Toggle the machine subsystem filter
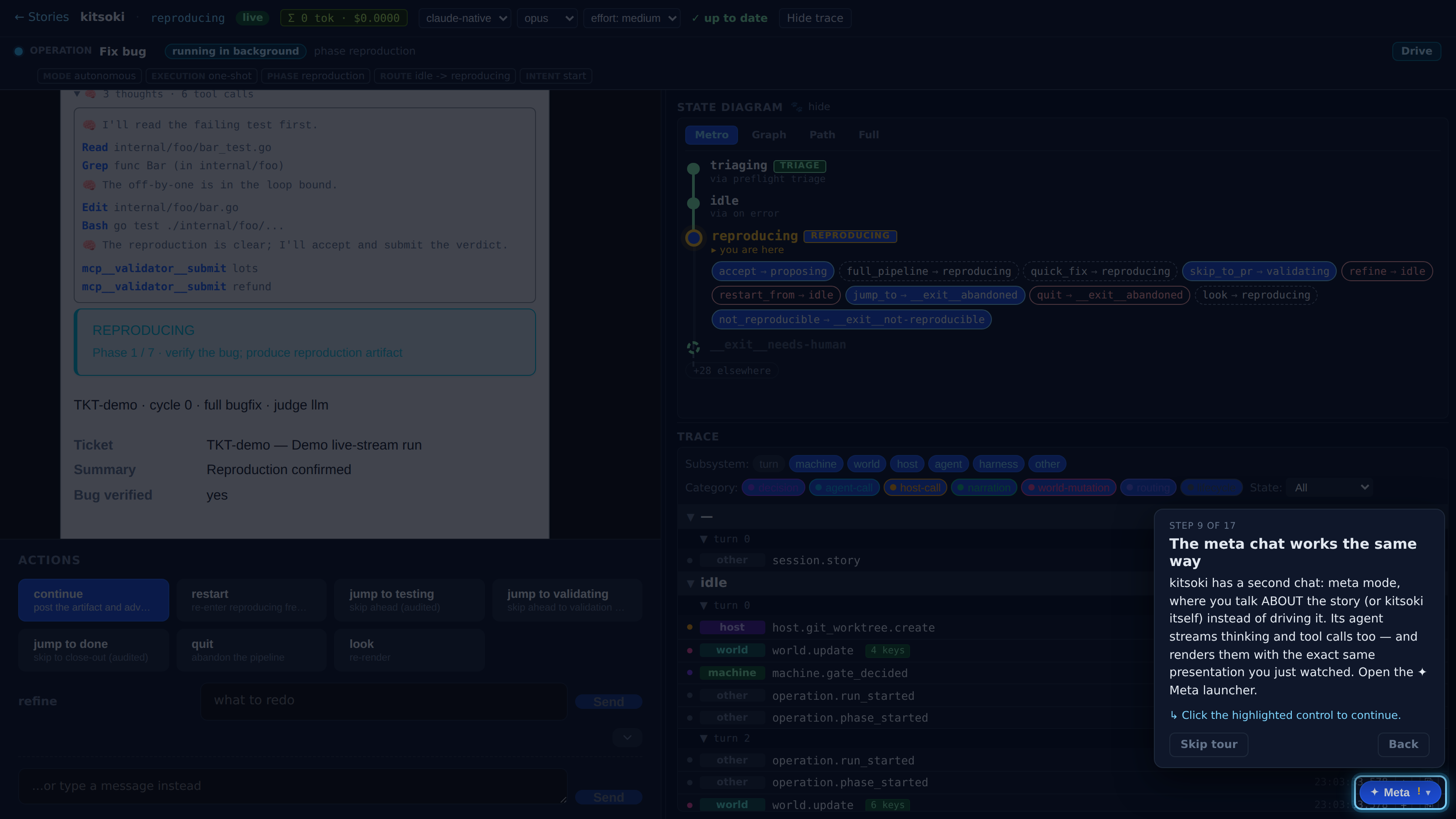1456x819 pixels. [816, 464]
